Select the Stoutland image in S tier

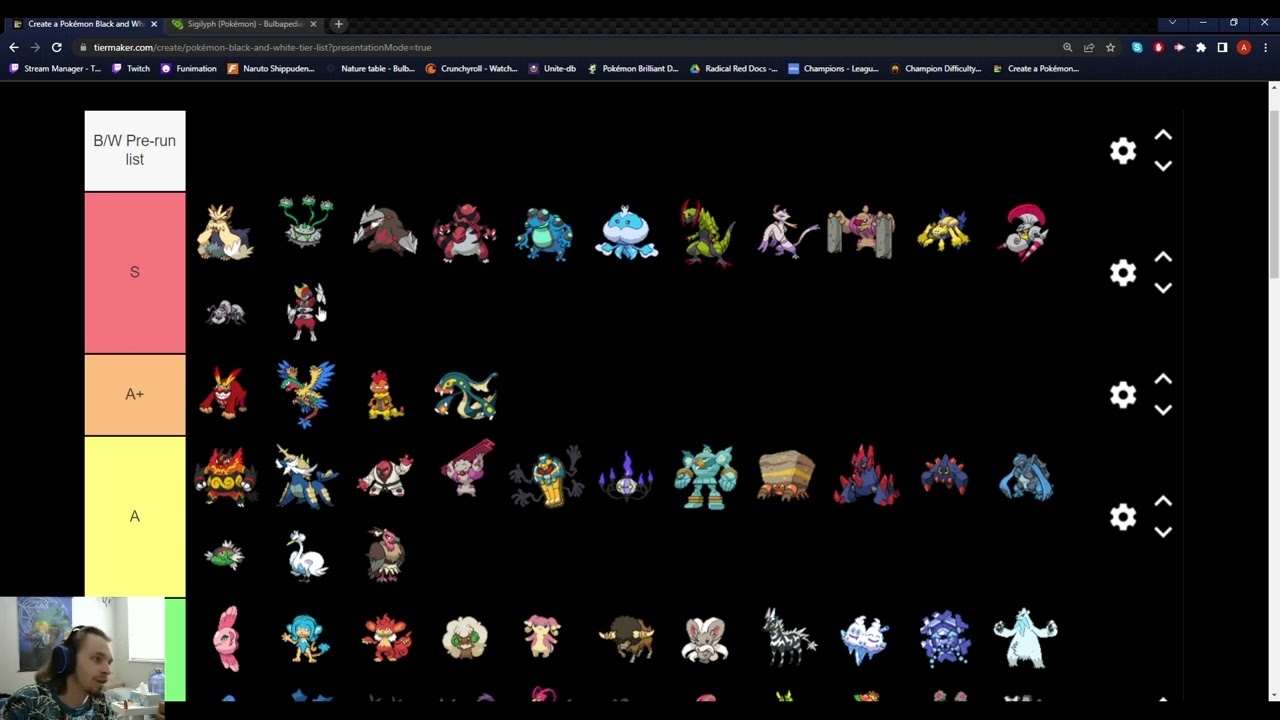coord(225,232)
